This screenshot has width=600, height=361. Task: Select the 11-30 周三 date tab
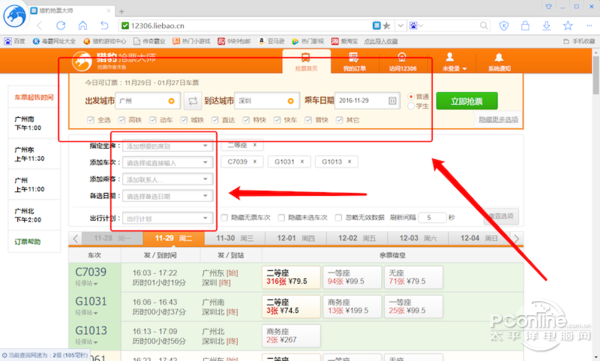235,238
